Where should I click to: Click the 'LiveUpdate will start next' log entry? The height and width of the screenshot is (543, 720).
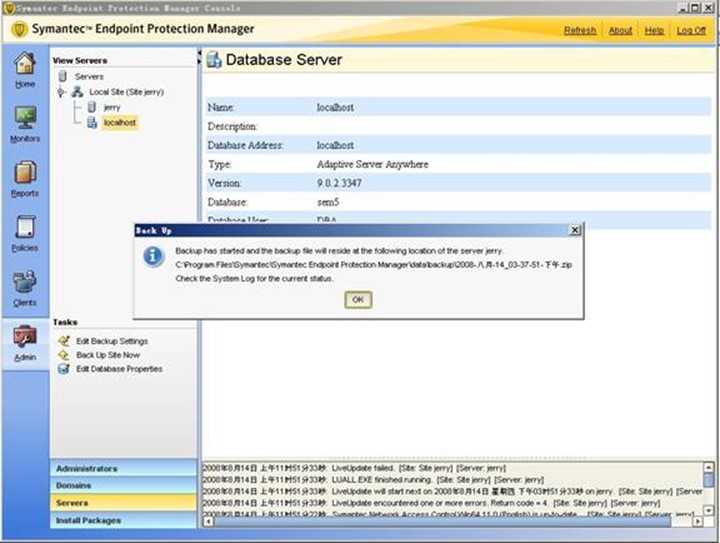pyautogui.click(x=452, y=492)
